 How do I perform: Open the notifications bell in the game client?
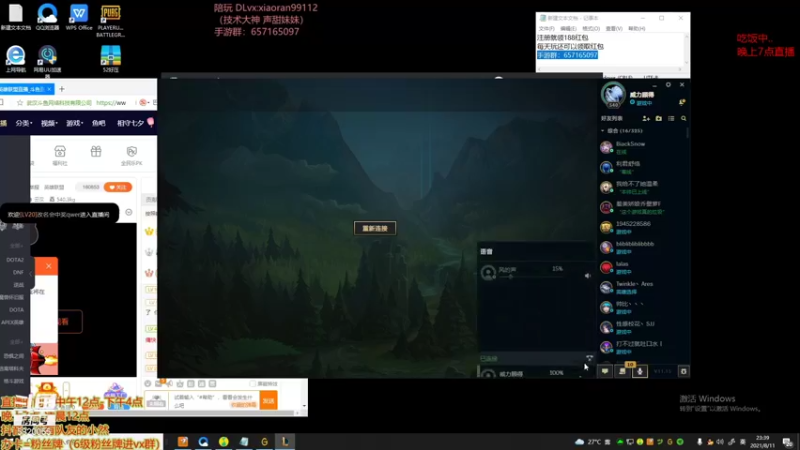682,103
